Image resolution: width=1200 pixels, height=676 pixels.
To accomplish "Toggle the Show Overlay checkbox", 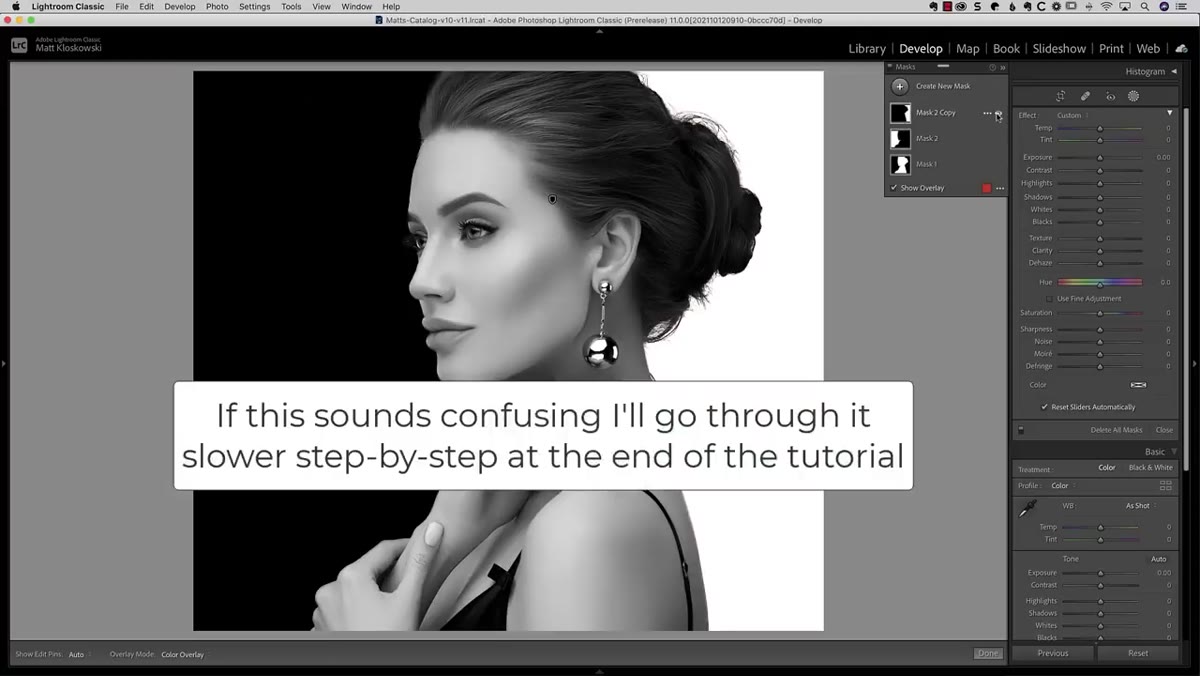I will [x=894, y=188].
